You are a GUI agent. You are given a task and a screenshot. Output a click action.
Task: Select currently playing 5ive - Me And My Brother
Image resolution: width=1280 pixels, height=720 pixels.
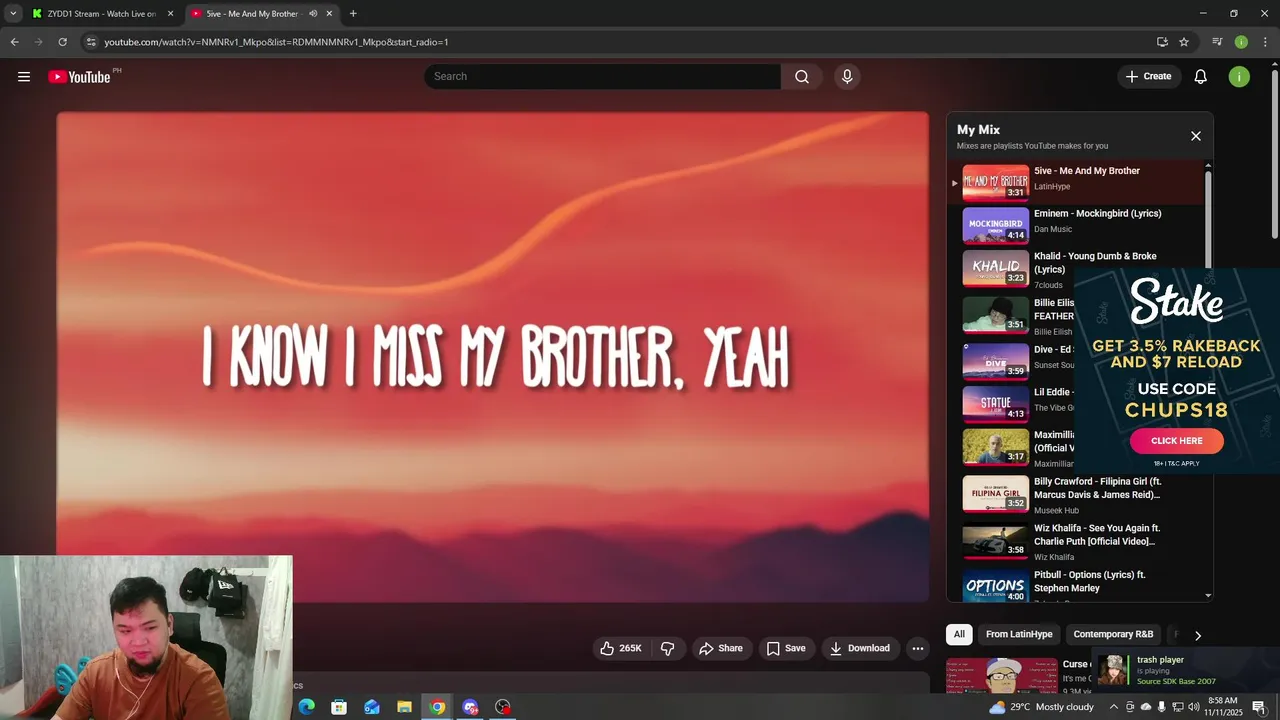click(1078, 182)
